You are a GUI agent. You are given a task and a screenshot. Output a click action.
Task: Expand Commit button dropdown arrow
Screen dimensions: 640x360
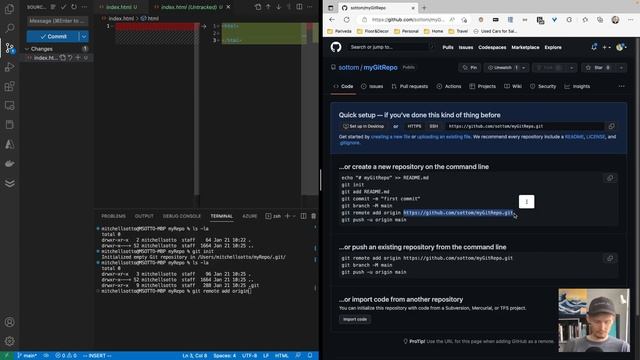[x=84, y=36]
